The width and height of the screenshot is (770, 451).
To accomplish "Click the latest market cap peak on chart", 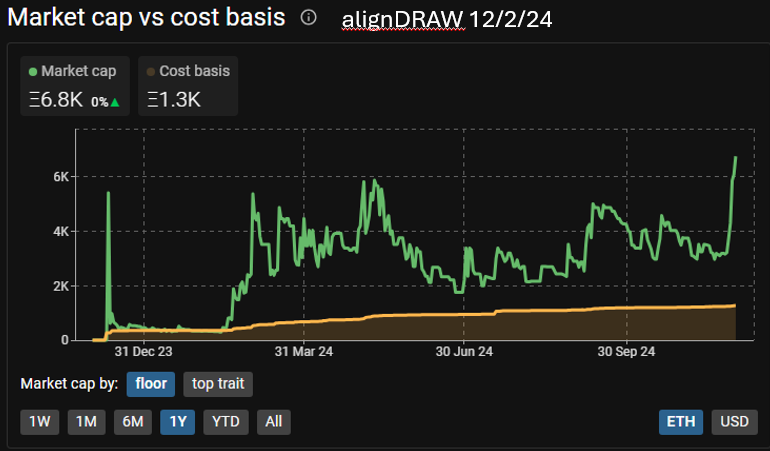I will (x=735, y=158).
